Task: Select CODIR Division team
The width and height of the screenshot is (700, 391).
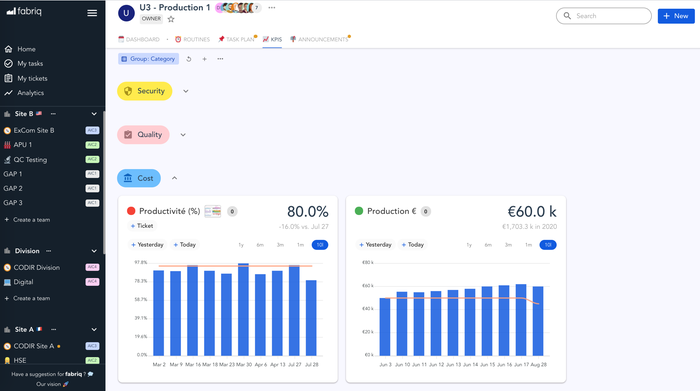Action: point(37,267)
